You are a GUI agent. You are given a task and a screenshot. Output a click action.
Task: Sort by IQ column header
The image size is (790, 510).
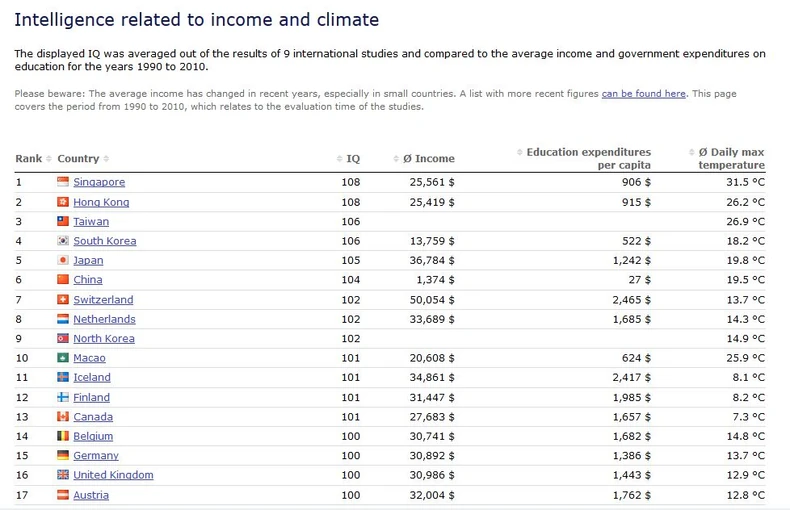(353, 159)
